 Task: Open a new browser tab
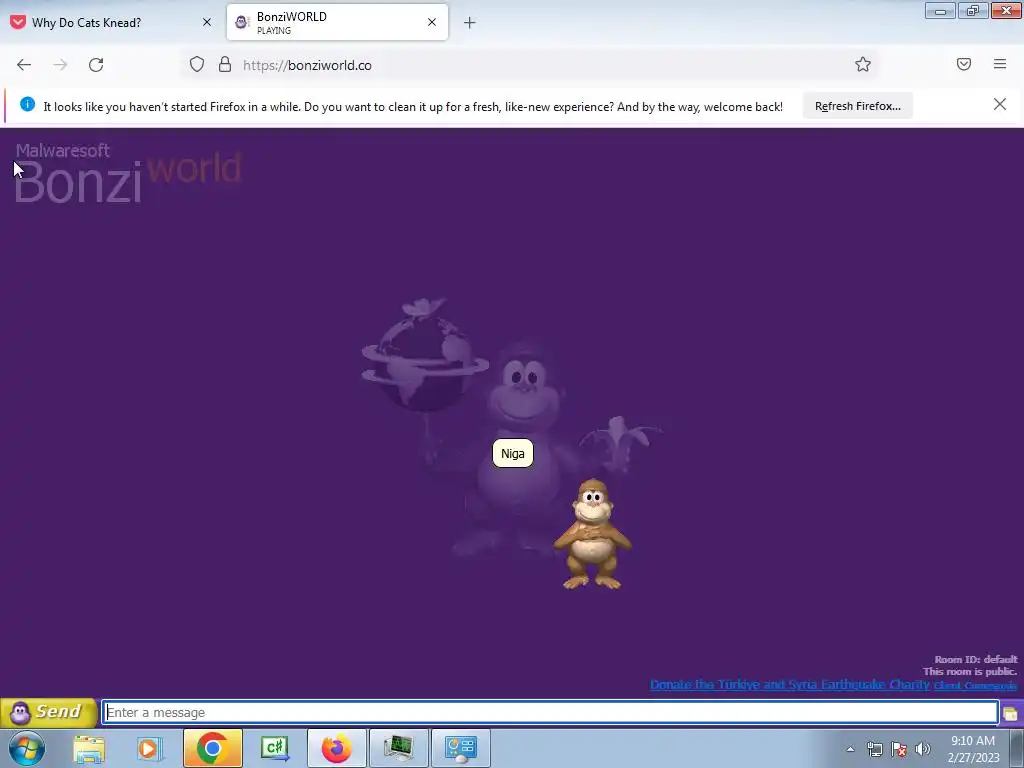470,23
